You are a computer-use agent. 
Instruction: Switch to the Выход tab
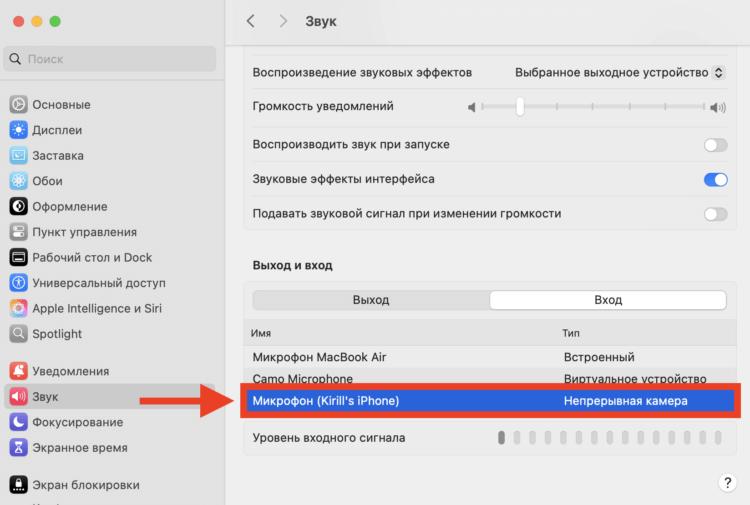pyautogui.click(x=371, y=300)
